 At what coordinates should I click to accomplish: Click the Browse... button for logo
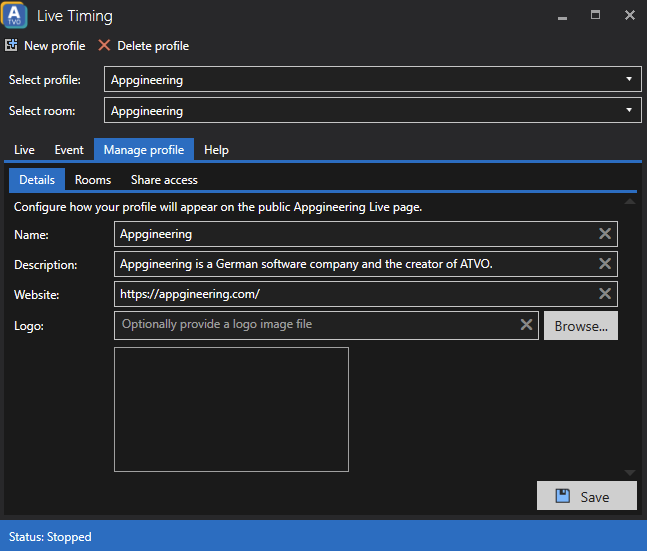click(581, 326)
